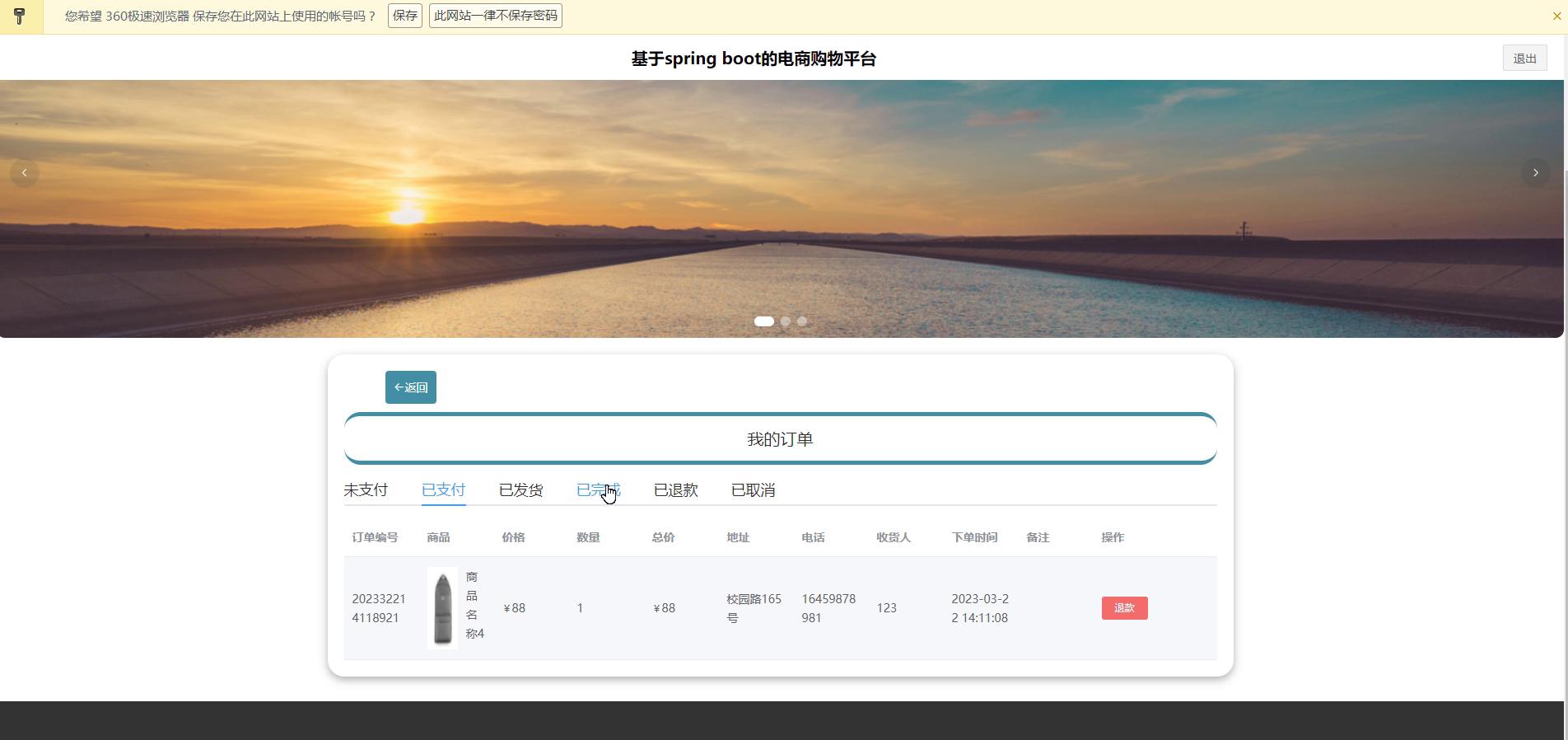The width and height of the screenshot is (1568, 740).
Task: Click the key icon in the password bar
Action: [x=20, y=16]
